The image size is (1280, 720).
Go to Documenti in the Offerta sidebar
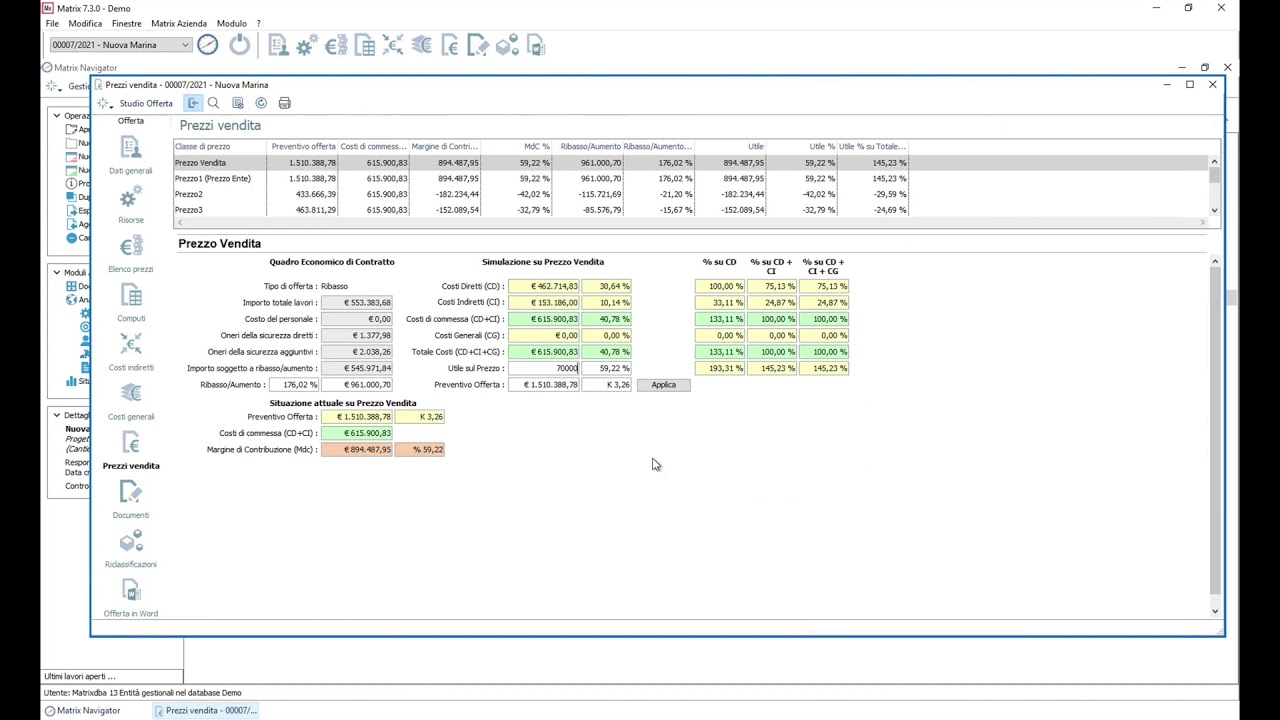click(131, 499)
